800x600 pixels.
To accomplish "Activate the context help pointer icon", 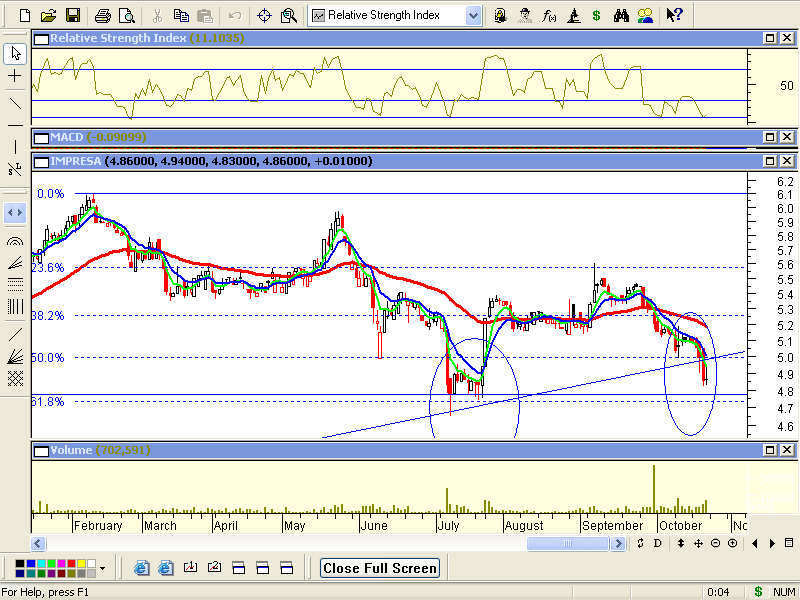I will point(674,16).
